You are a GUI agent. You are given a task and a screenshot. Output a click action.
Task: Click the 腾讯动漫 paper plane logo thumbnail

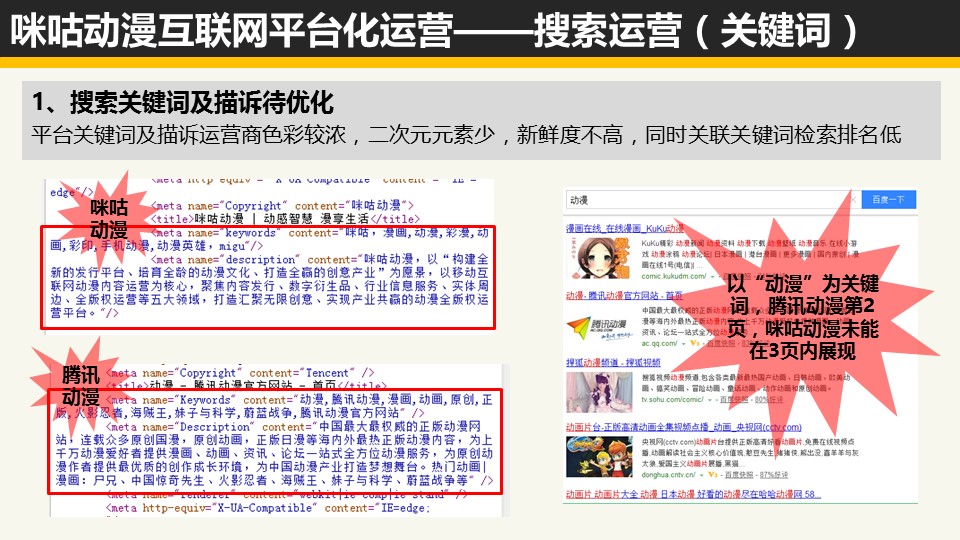[x=598, y=329]
